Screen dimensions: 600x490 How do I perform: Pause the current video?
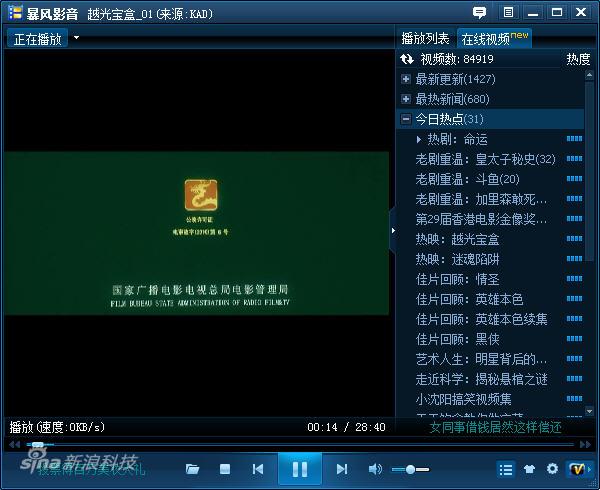[x=300, y=469]
